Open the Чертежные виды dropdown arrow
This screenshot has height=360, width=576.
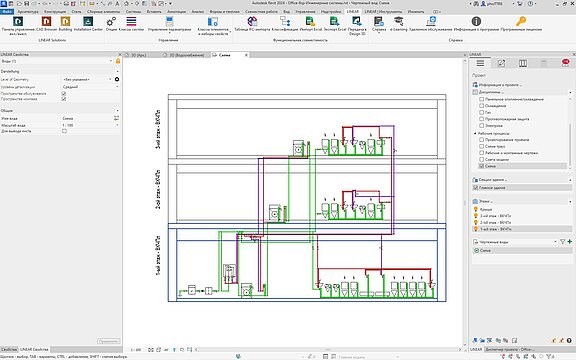[555, 242]
